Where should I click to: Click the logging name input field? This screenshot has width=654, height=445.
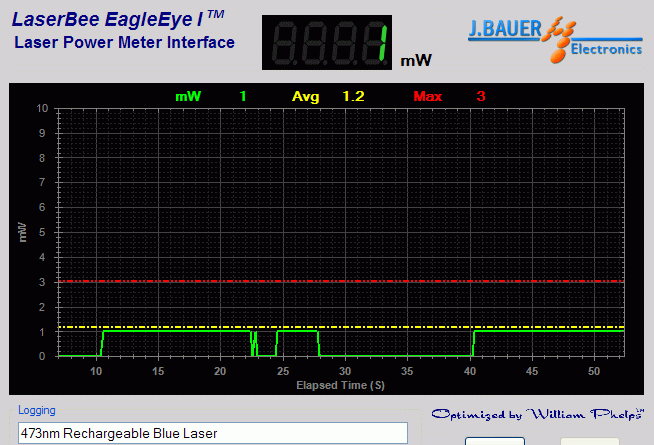213,433
